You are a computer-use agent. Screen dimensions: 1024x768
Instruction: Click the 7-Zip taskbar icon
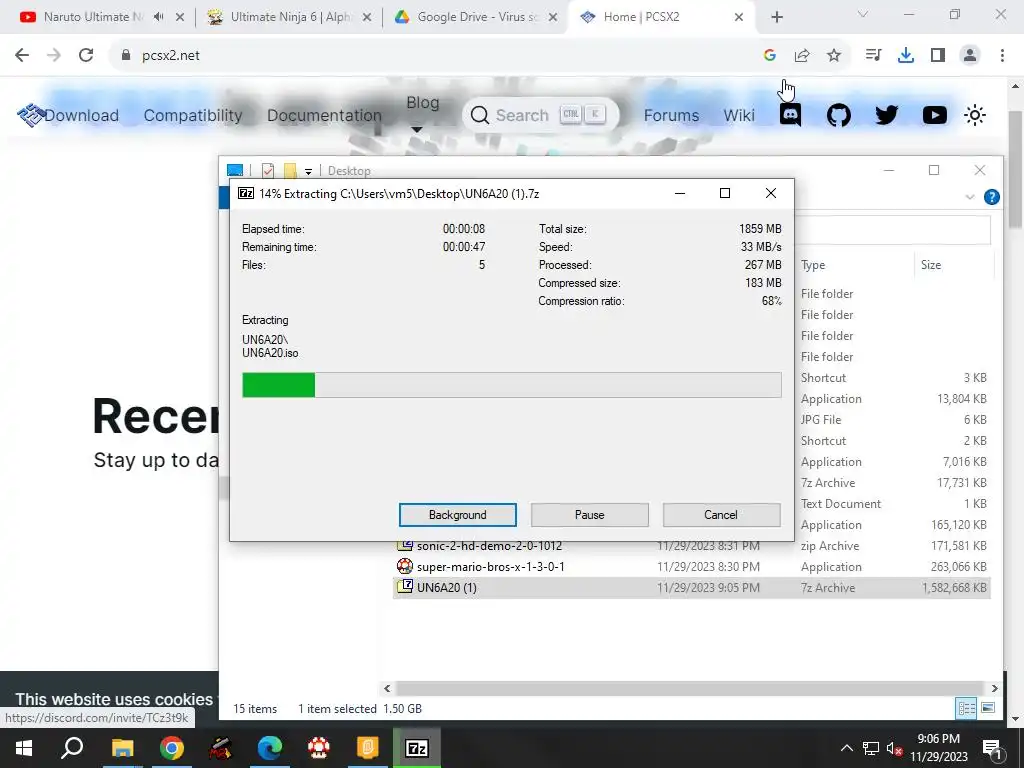[x=417, y=748]
